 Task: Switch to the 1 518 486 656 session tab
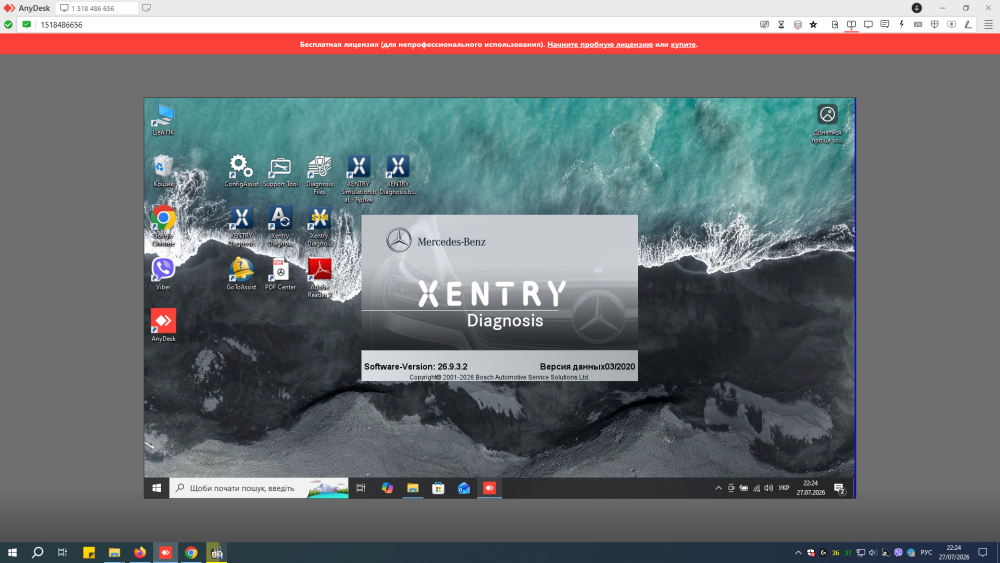[96, 8]
